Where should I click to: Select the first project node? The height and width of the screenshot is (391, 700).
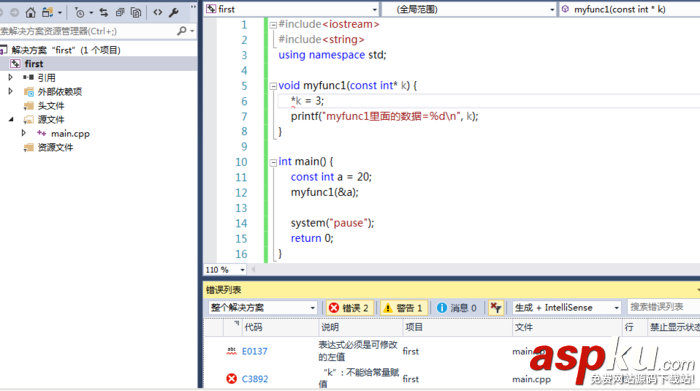pos(34,64)
